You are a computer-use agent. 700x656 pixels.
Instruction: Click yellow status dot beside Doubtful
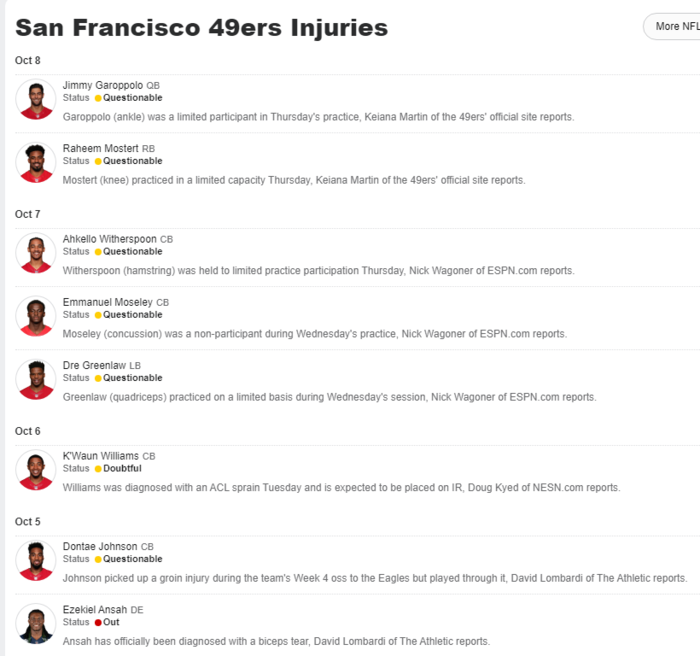98,469
